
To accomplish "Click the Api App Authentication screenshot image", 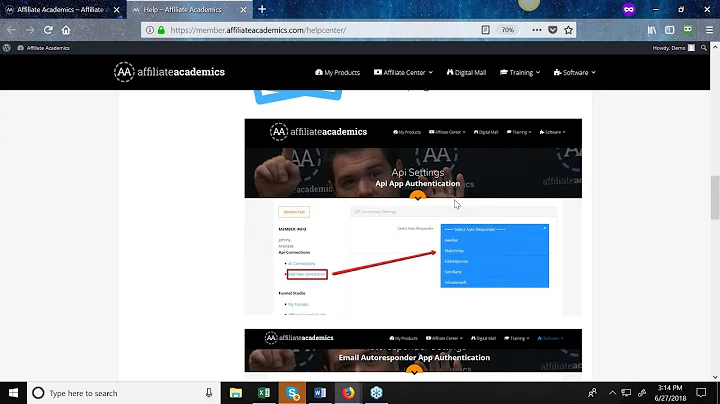I will coord(413,217).
